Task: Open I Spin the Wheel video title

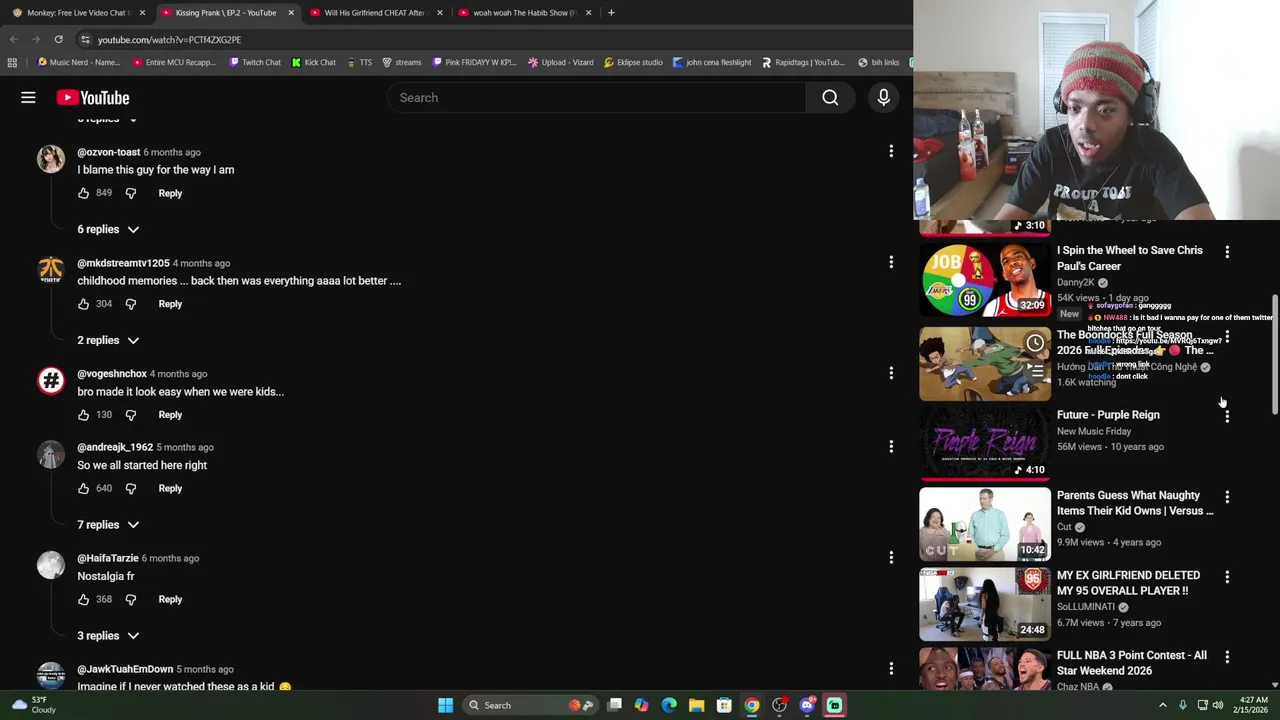Action: tap(1130, 258)
